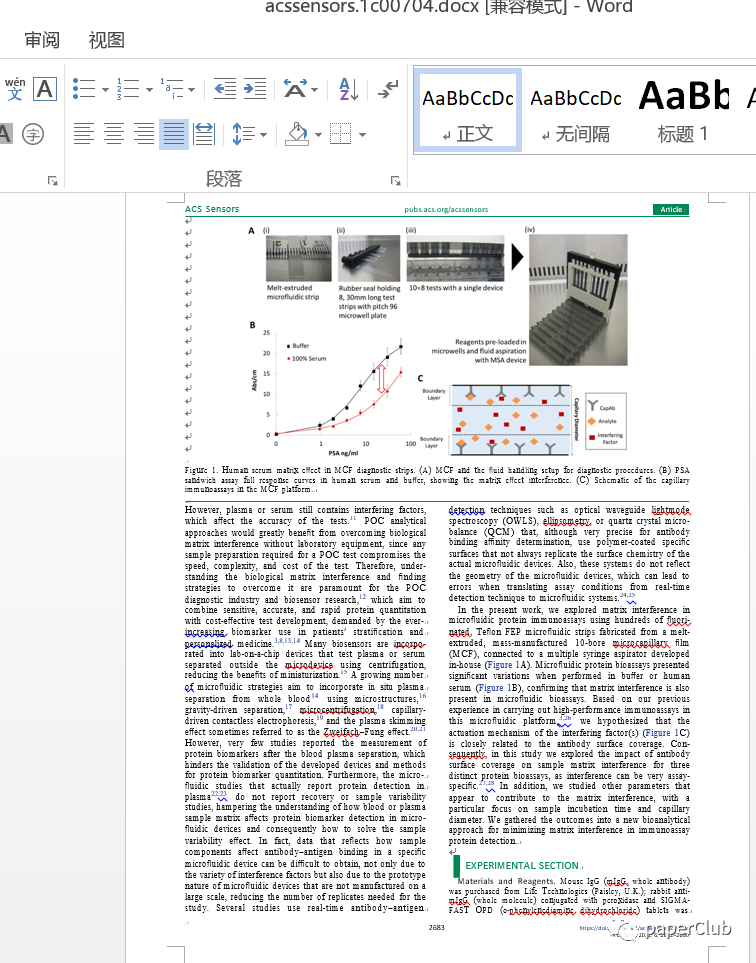Click the Figure 1A reference link
The height and width of the screenshot is (963, 756).
507,665
